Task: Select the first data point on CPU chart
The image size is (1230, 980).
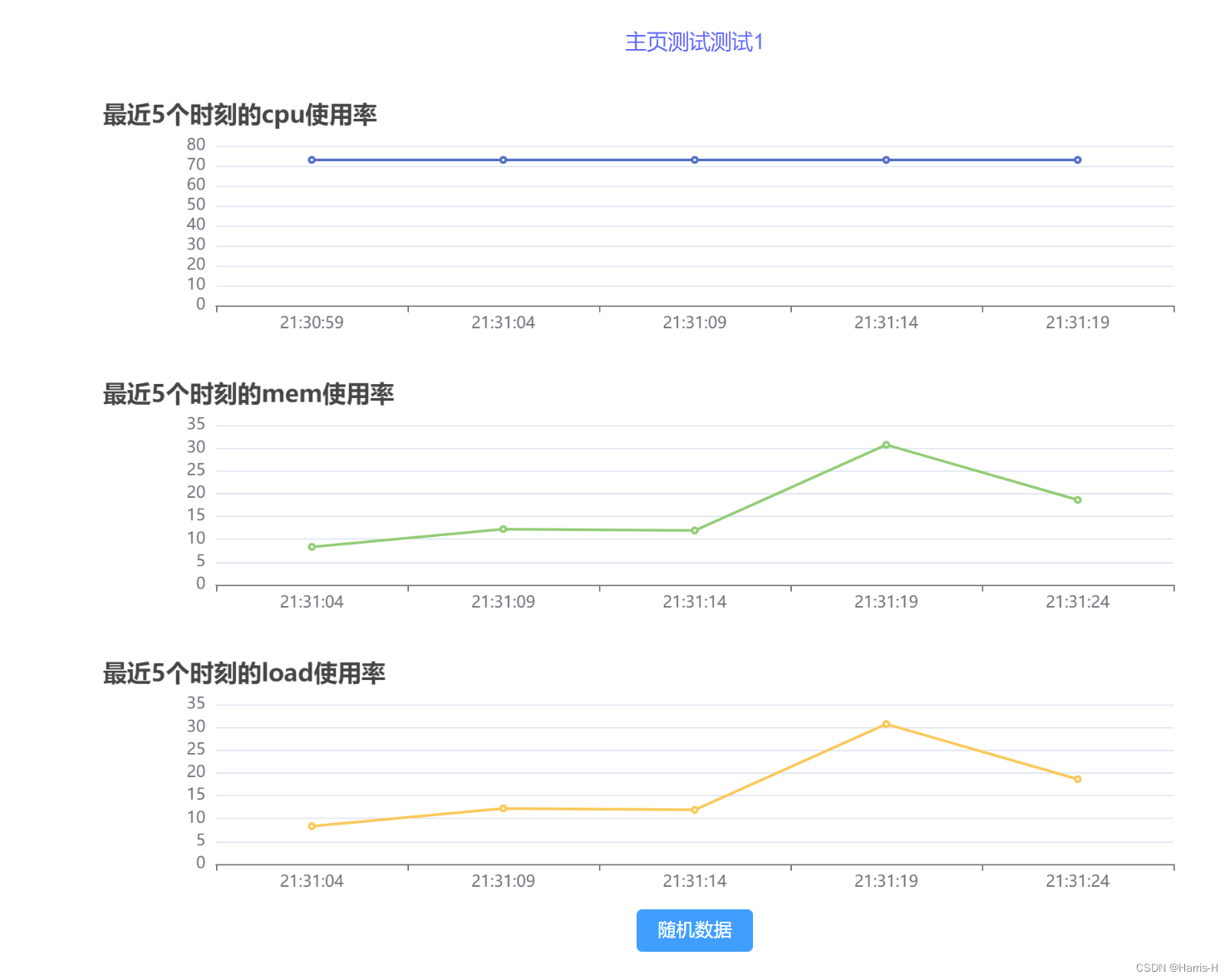Action: click(312, 160)
